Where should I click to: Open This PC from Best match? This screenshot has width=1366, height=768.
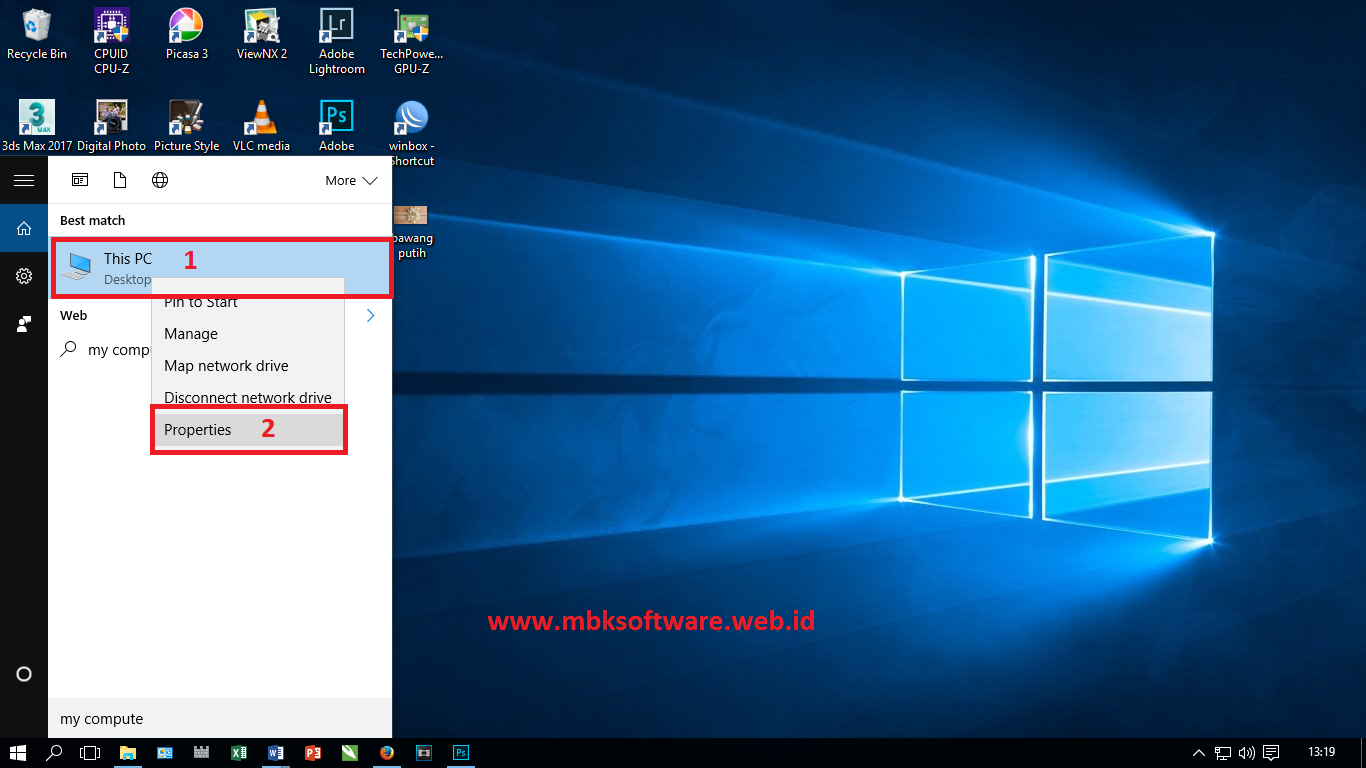click(128, 258)
